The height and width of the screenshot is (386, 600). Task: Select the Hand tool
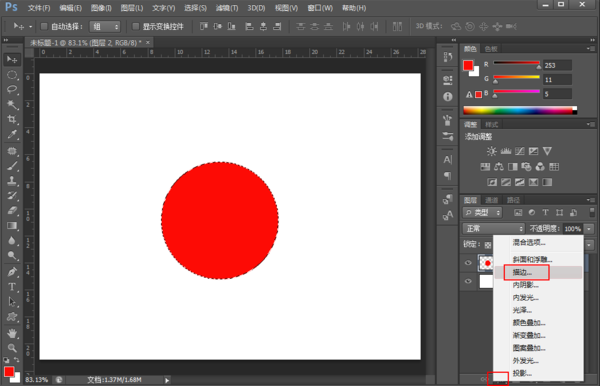(12, 333)
